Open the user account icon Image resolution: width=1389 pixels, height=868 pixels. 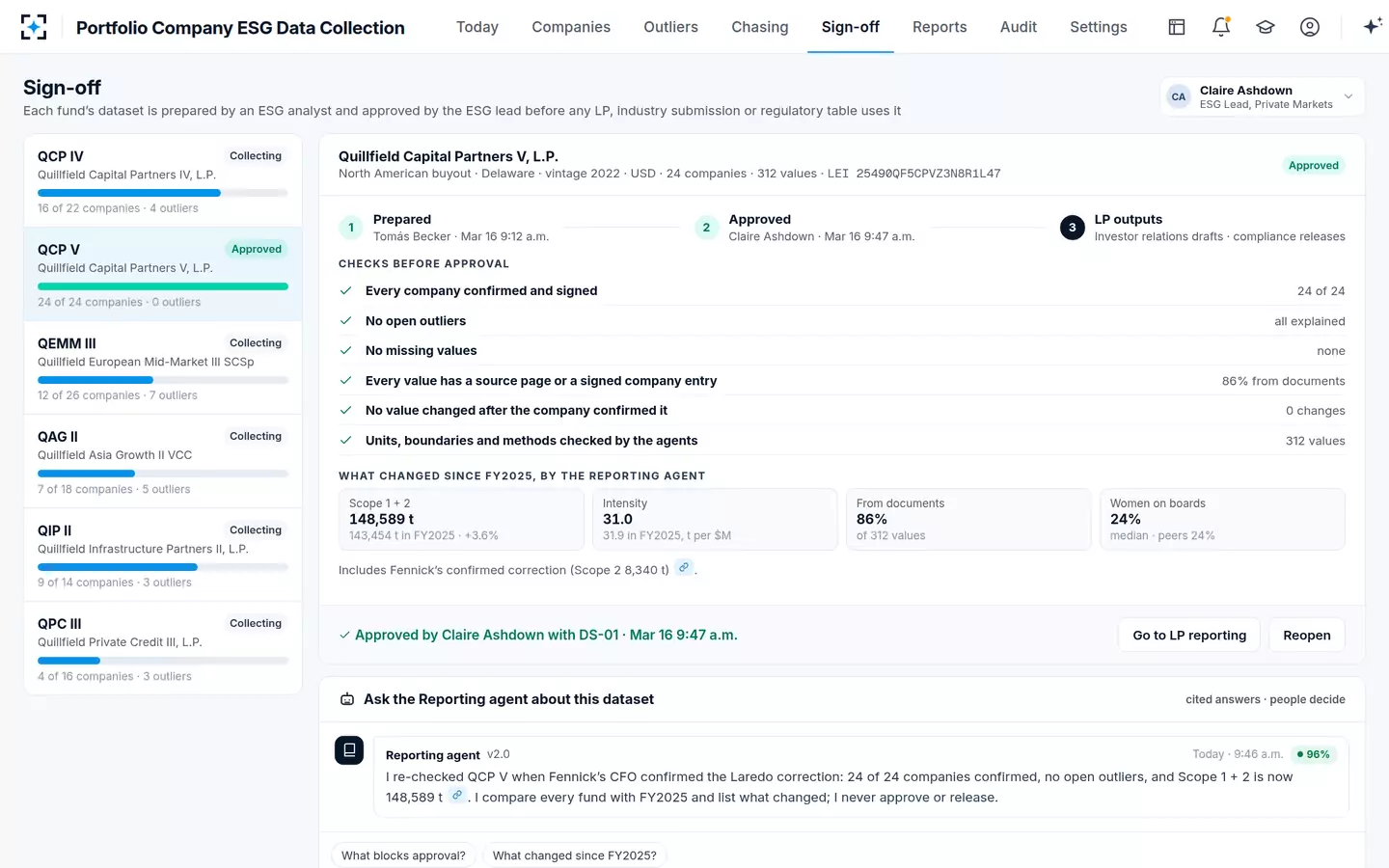click(1310, 27)
